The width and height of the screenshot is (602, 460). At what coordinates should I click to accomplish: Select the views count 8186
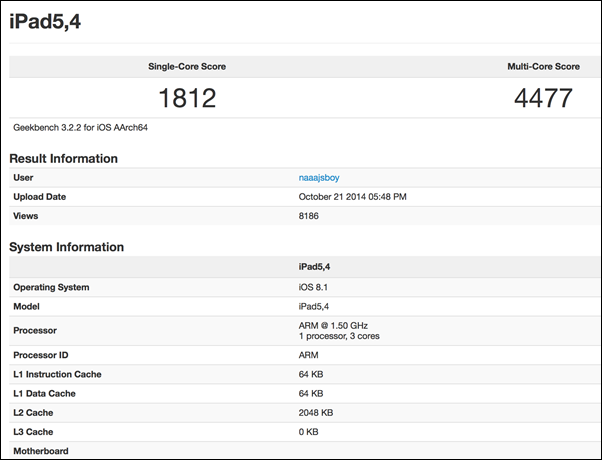click(309, 216)
